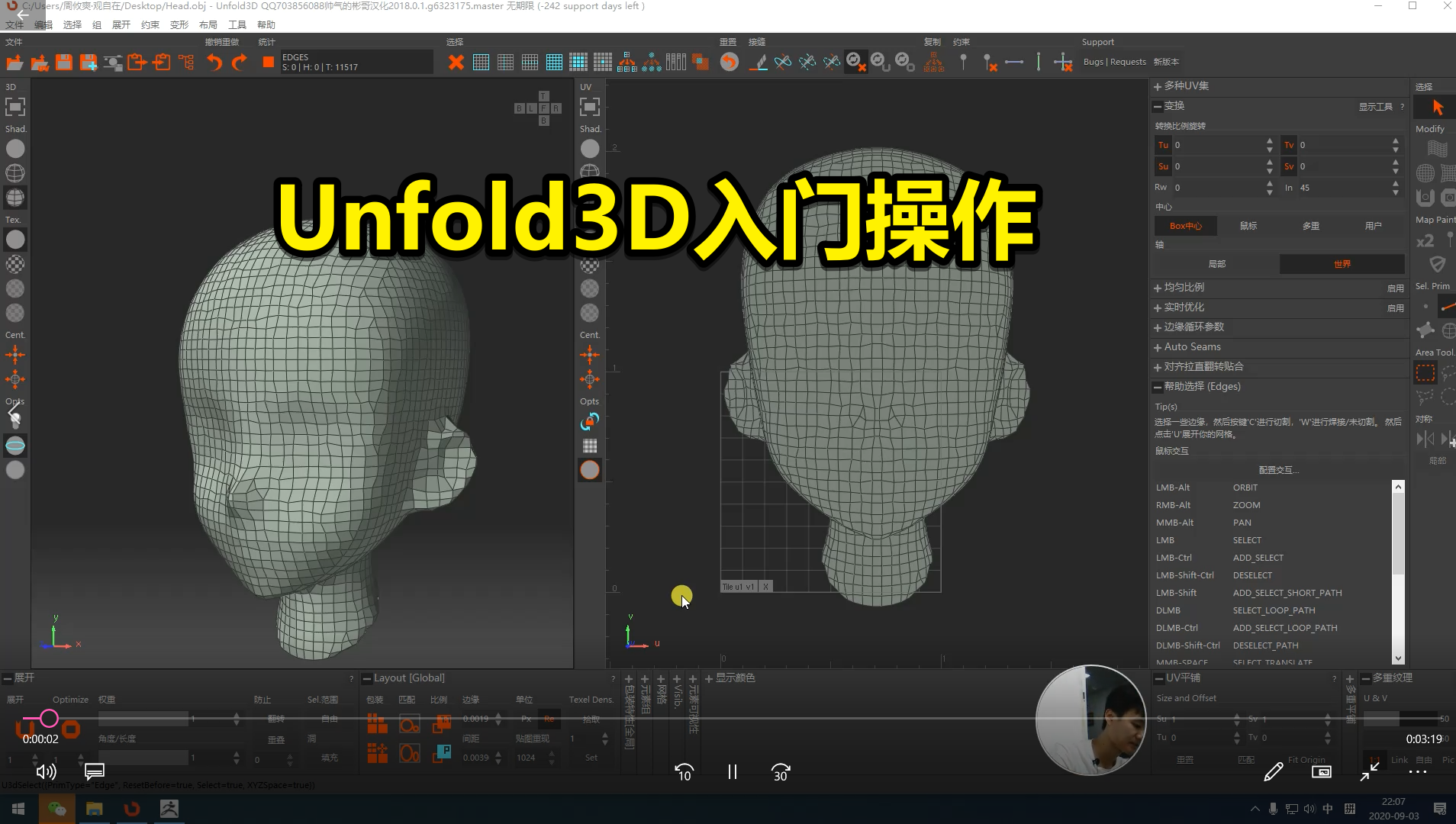Expand the 显示颜色 panel
The height and width of the screenshot is (824, 1456).
709,678
